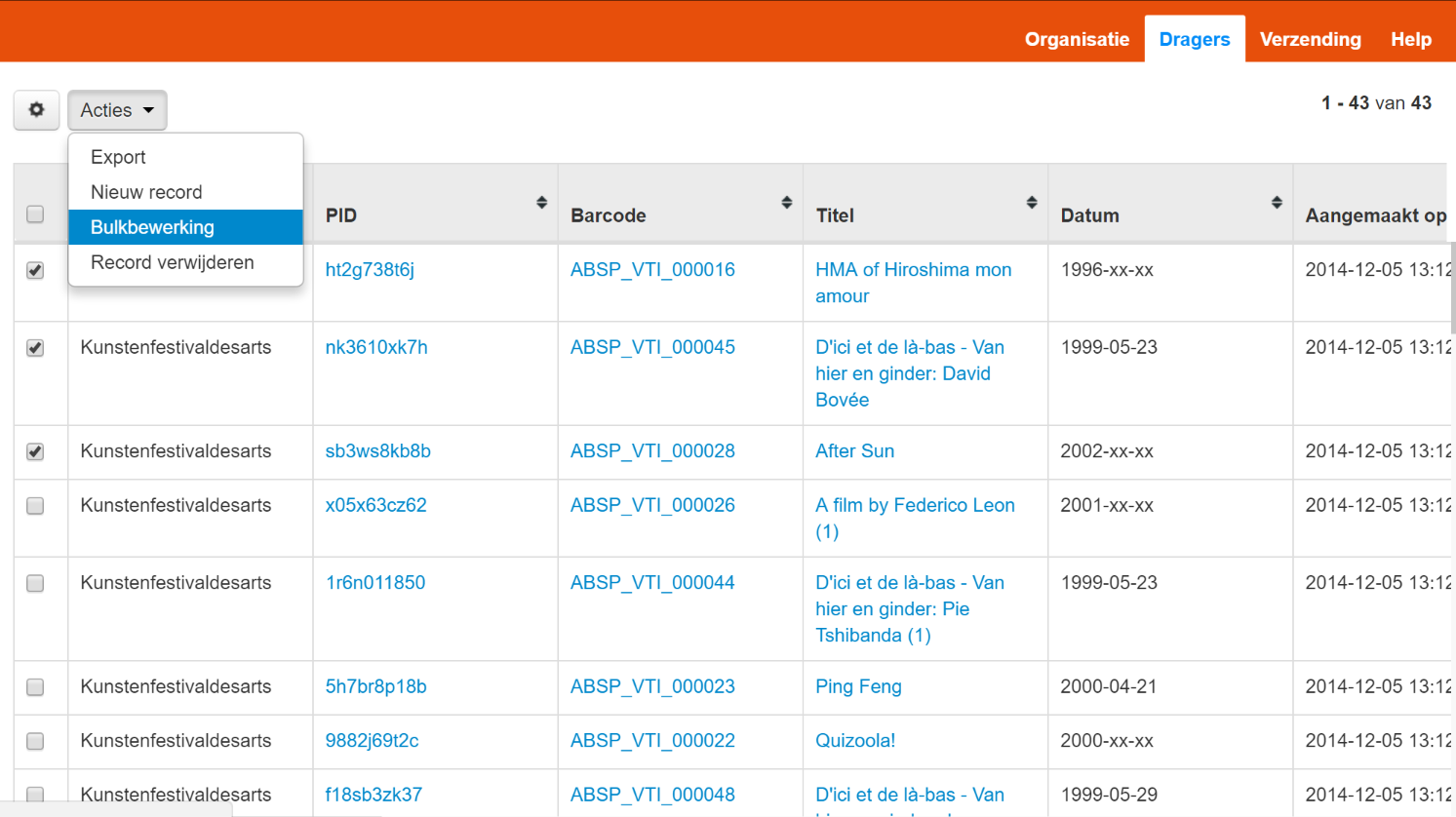Open the Verzending tab

(1310, 39)
